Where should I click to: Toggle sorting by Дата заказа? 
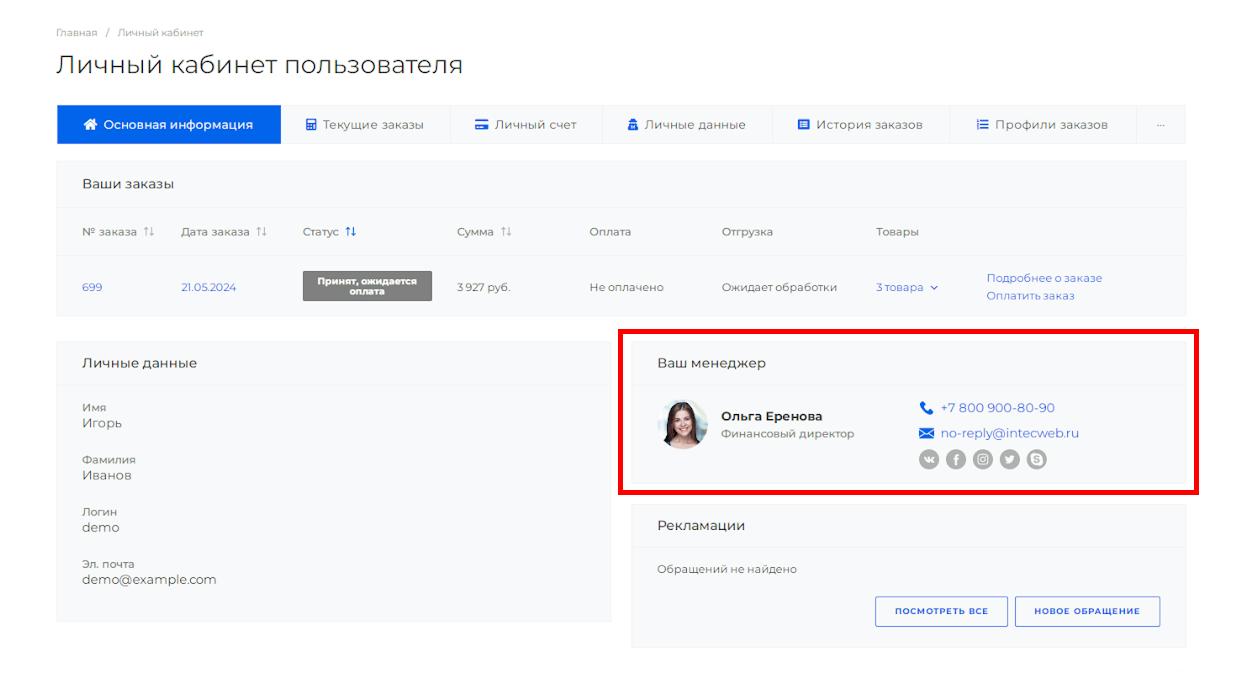[261, 232]
